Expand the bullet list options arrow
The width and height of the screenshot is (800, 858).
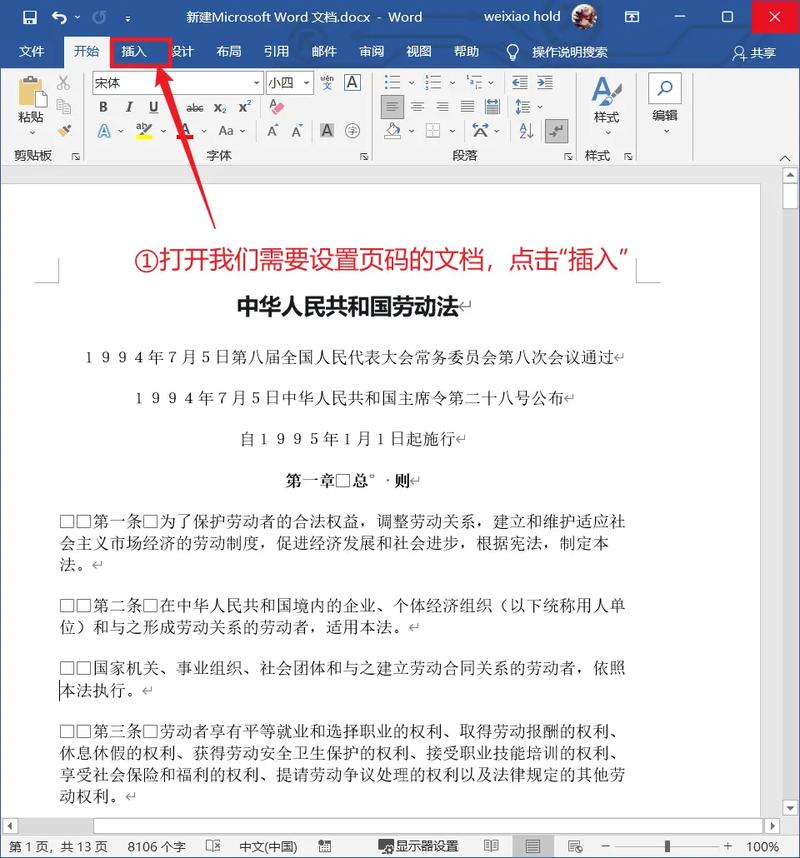click(410, 83)
